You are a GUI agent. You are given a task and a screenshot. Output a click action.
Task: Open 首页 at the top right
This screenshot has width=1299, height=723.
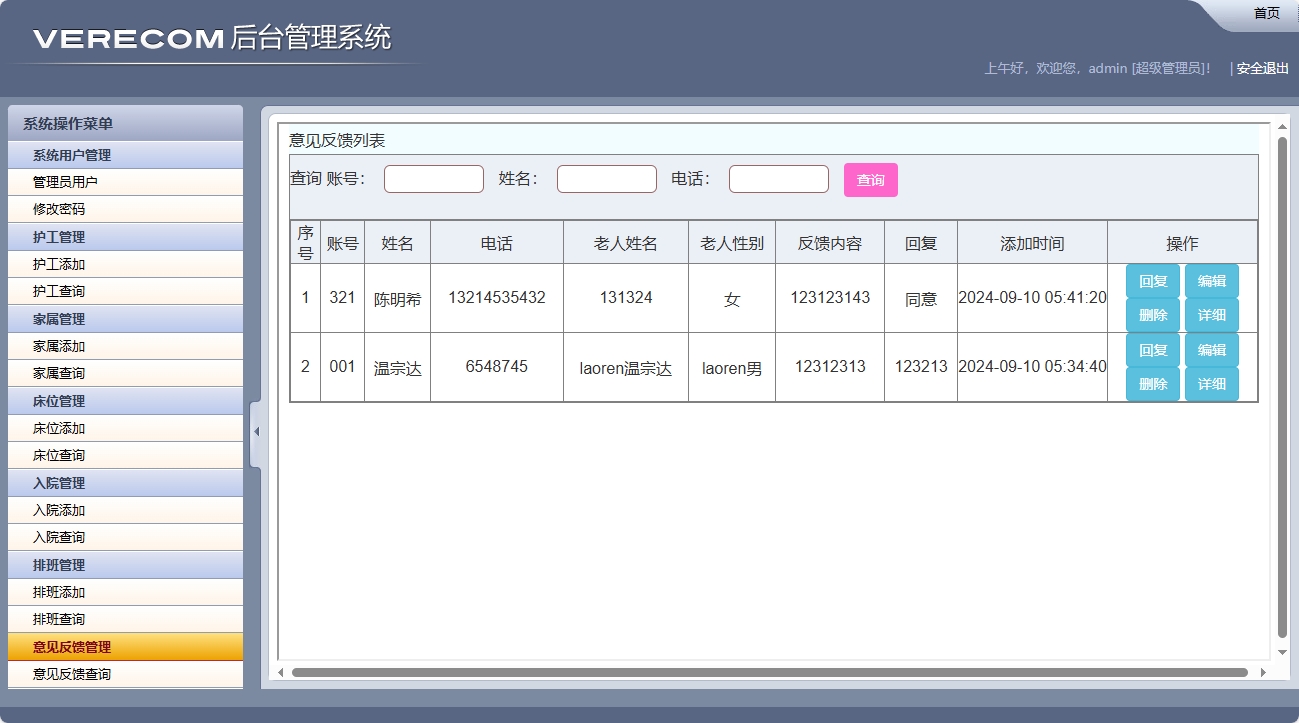(1264, 13)
